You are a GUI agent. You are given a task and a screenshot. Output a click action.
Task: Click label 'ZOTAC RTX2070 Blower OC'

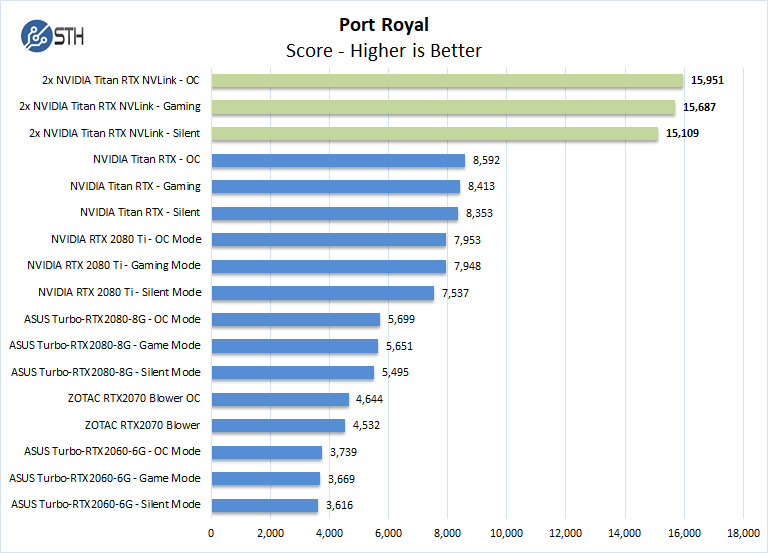click(134, 398)
